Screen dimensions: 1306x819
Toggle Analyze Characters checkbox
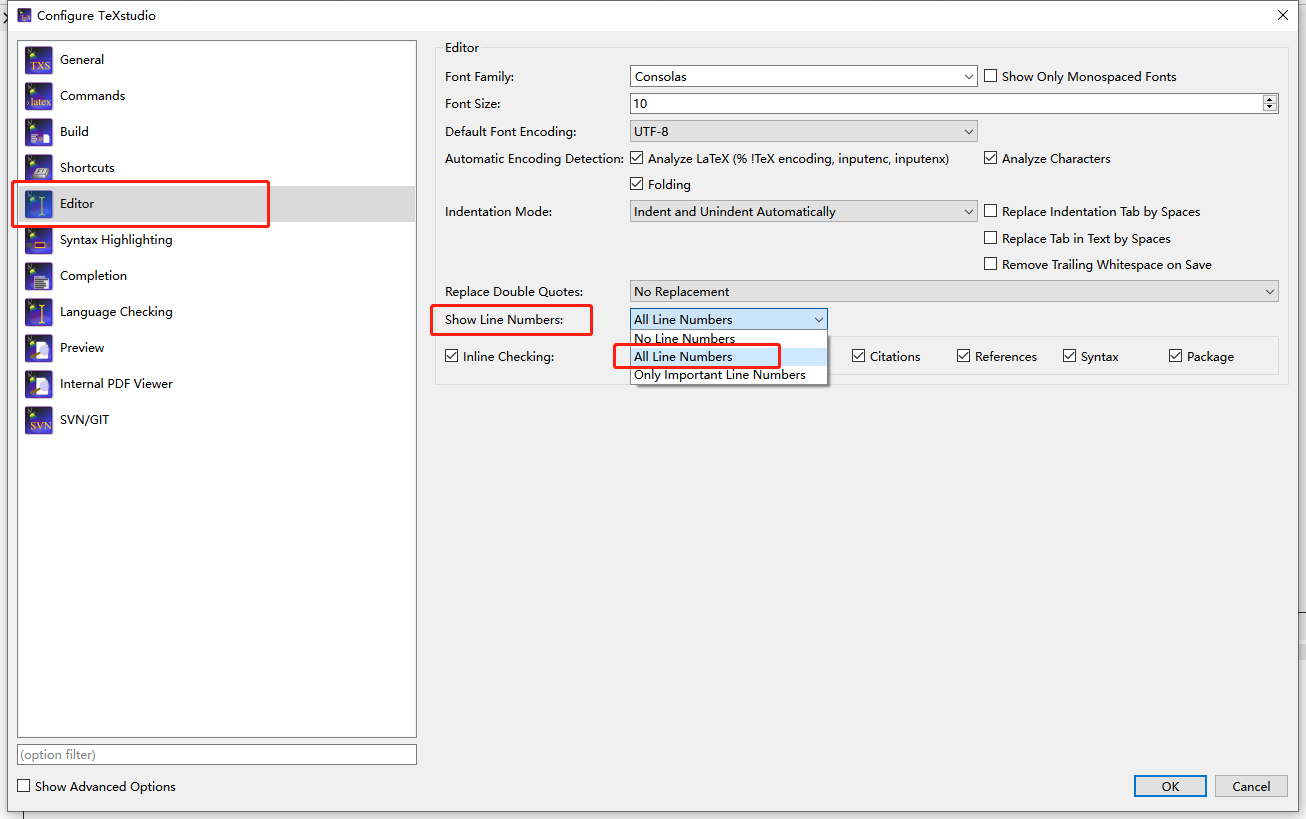(991, 158)
